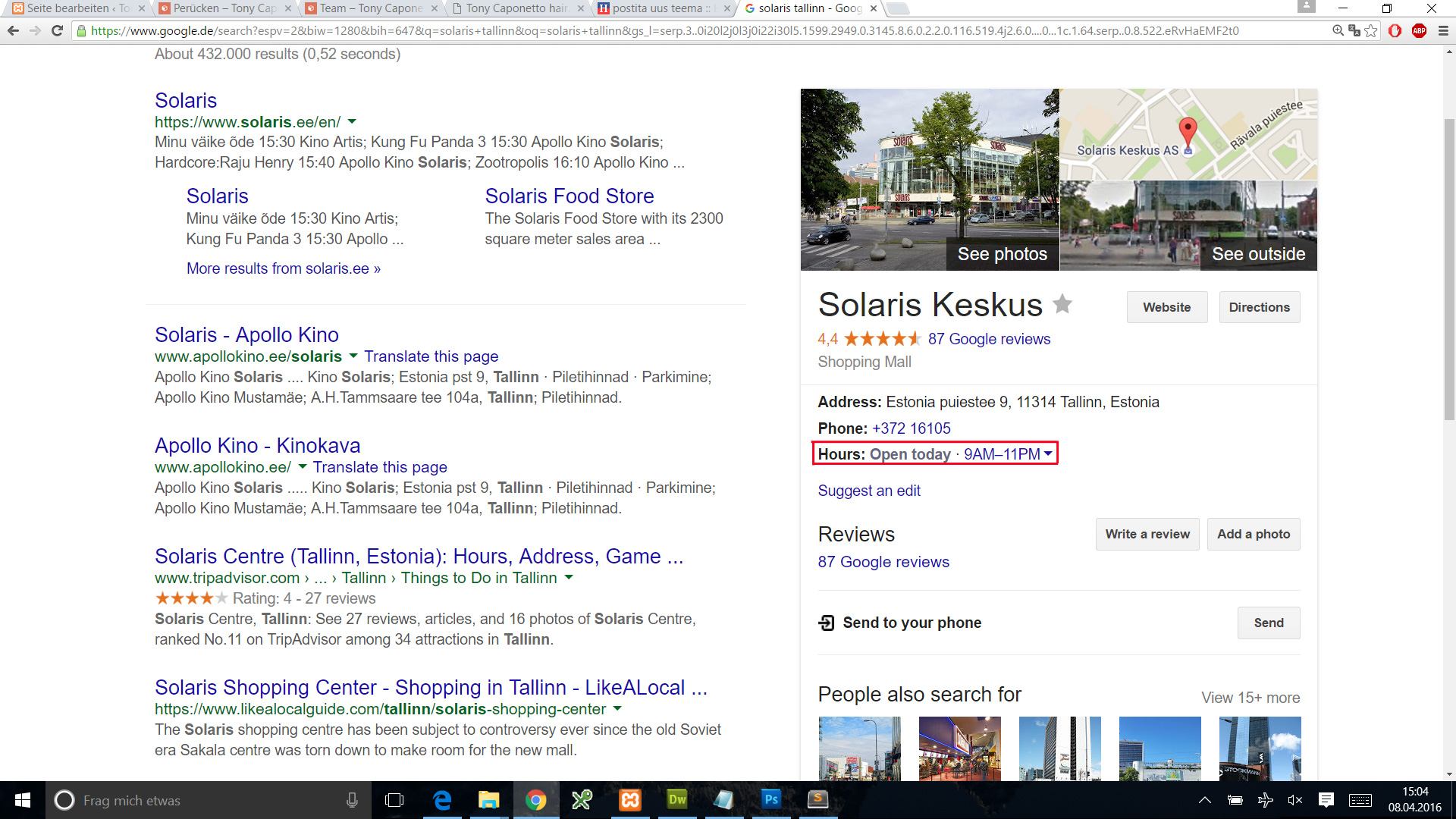Click the page vertical scrollbar thumb
Viewport: 1456px width, 819px height.
click(1449, 269)
